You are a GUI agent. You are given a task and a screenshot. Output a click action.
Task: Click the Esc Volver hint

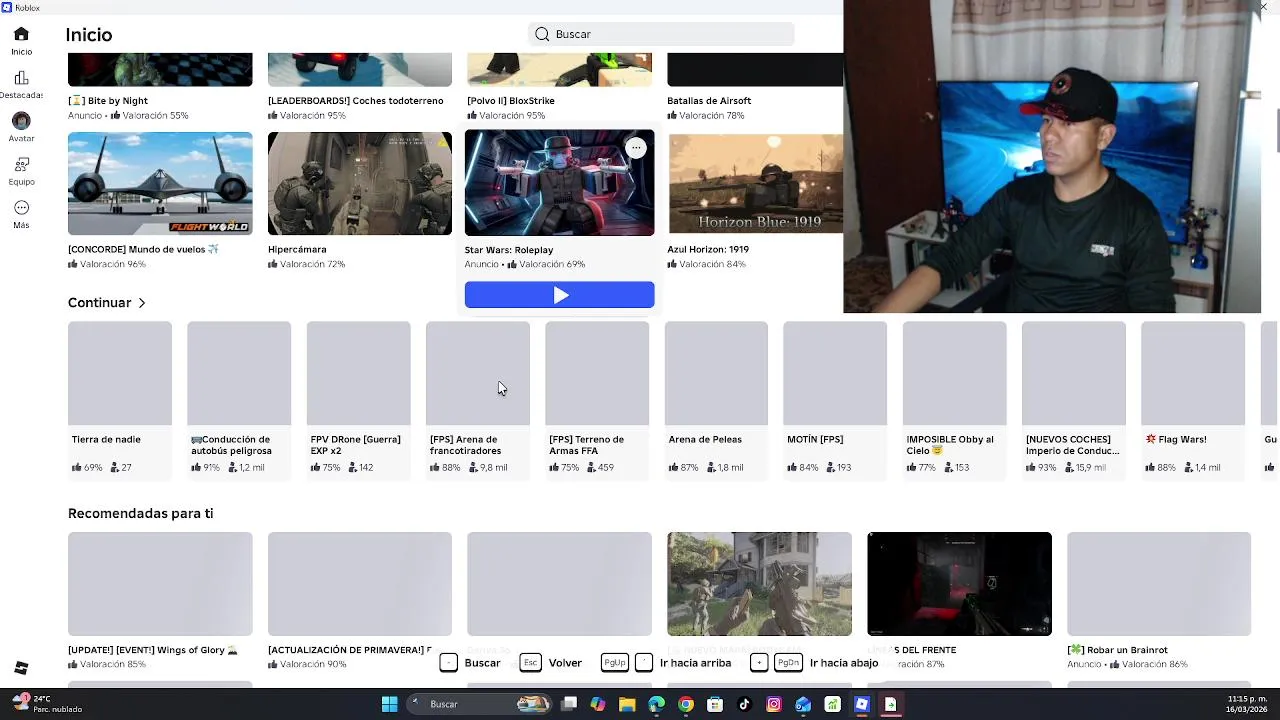tap(552, 663)
